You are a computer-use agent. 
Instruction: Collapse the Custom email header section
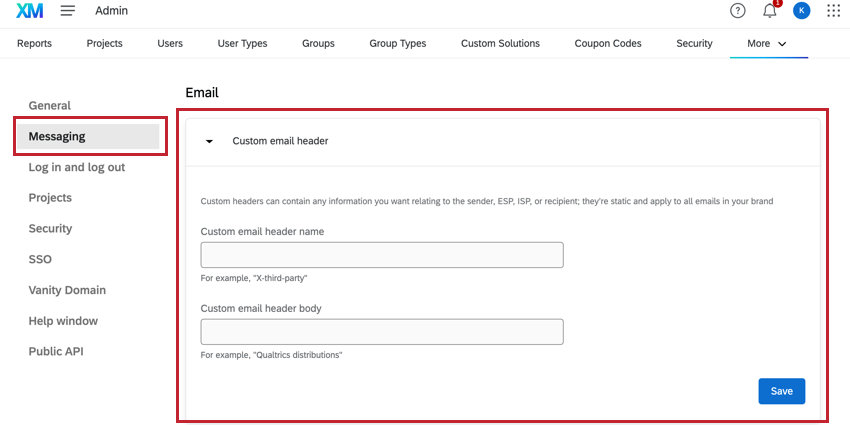pos(209,141)
